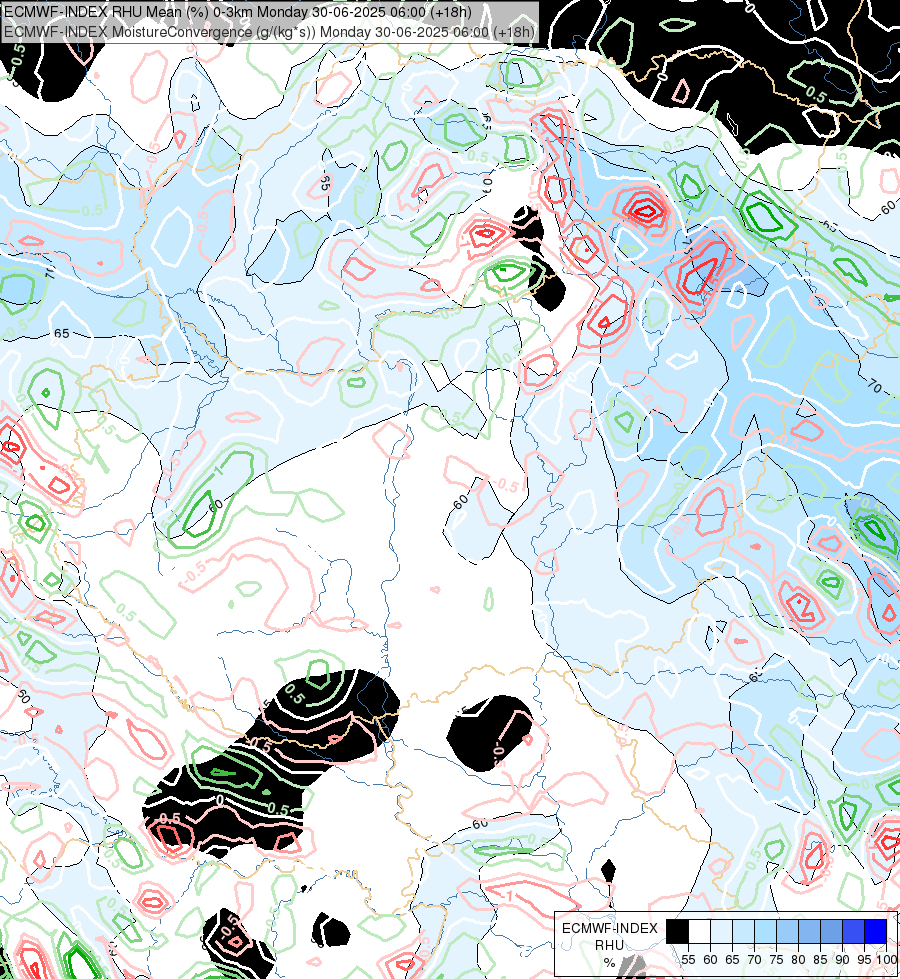Pick the 90-95% legend swatch
This screenshot has width=900, height=979.
[854, 931]
